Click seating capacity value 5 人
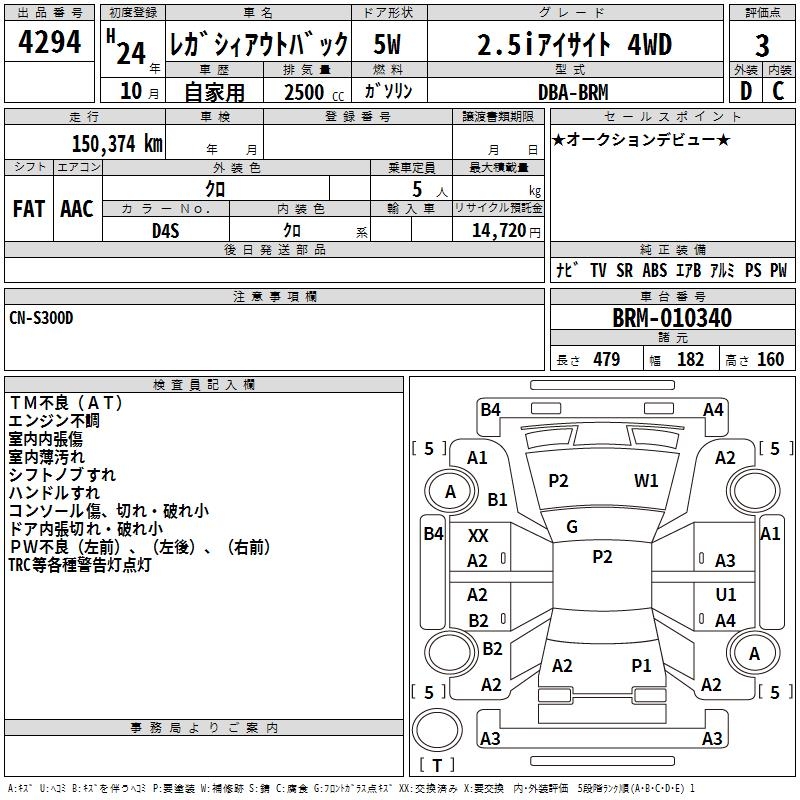The width and height of the screenshot is (800, 800). (430, 190)
